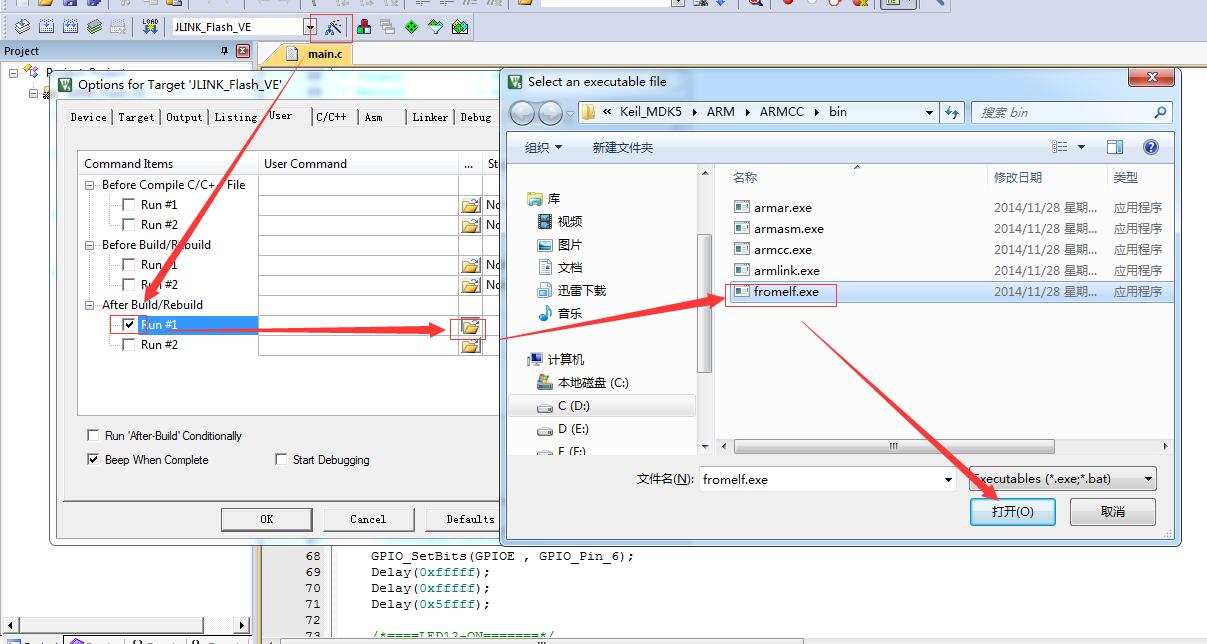
Task: Collapse the Before Build/Rebuild group
Action: pyautogui.click(x=91, y=245)
